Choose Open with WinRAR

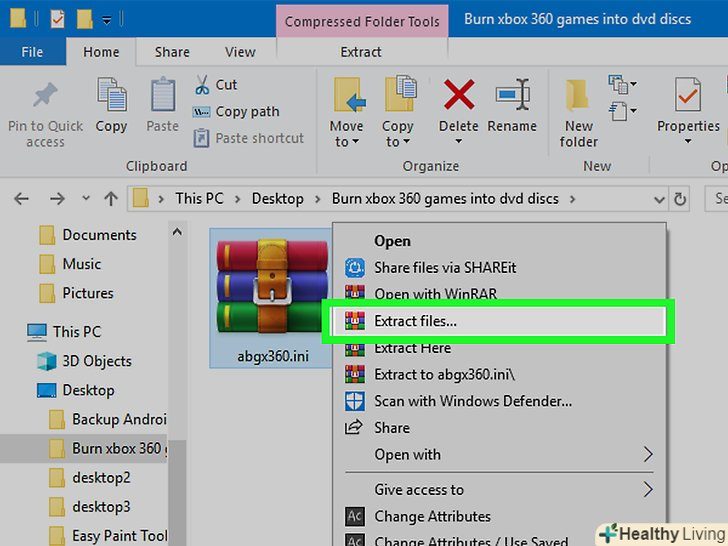click(x=500, y=293)
